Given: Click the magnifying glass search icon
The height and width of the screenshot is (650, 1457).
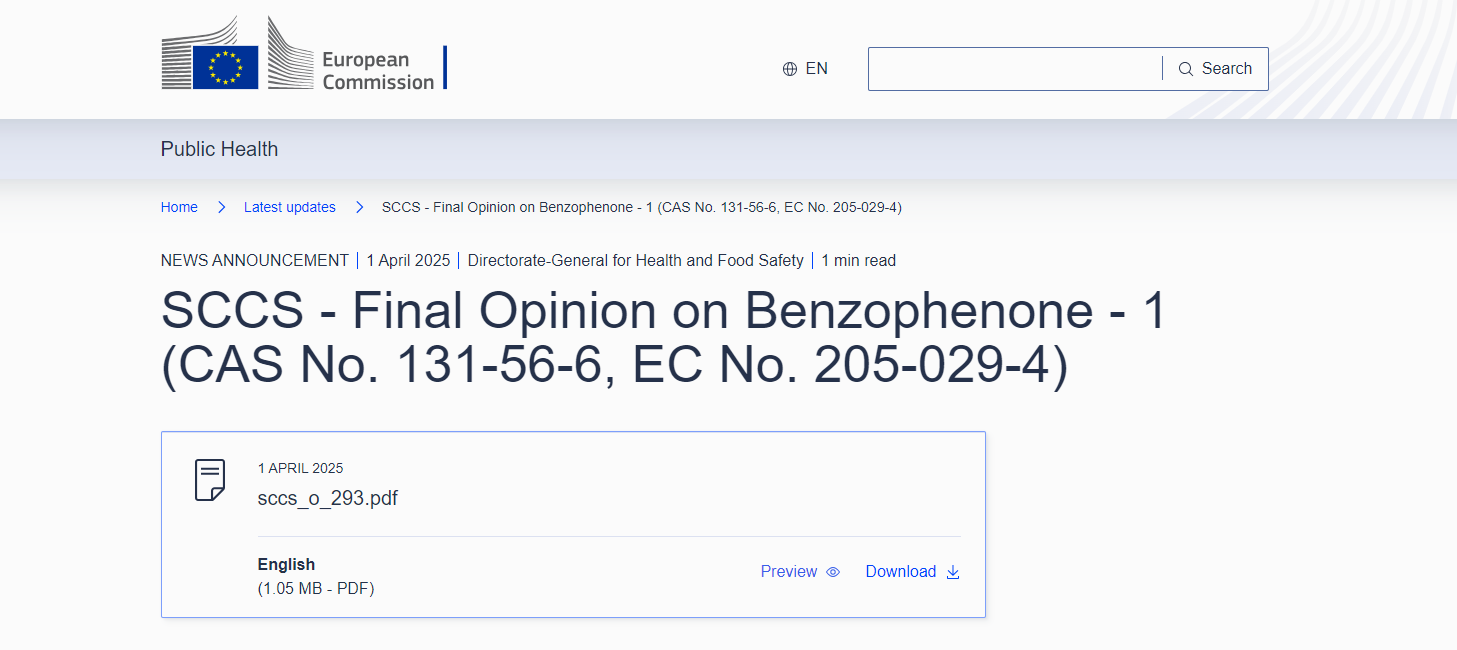Looking at the screenshot, I should coord(1186,69).
